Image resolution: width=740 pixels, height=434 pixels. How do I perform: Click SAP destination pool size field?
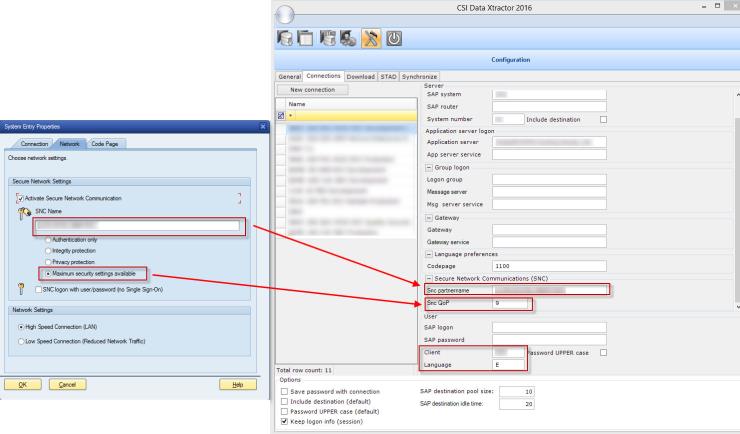tap(517, 392)
